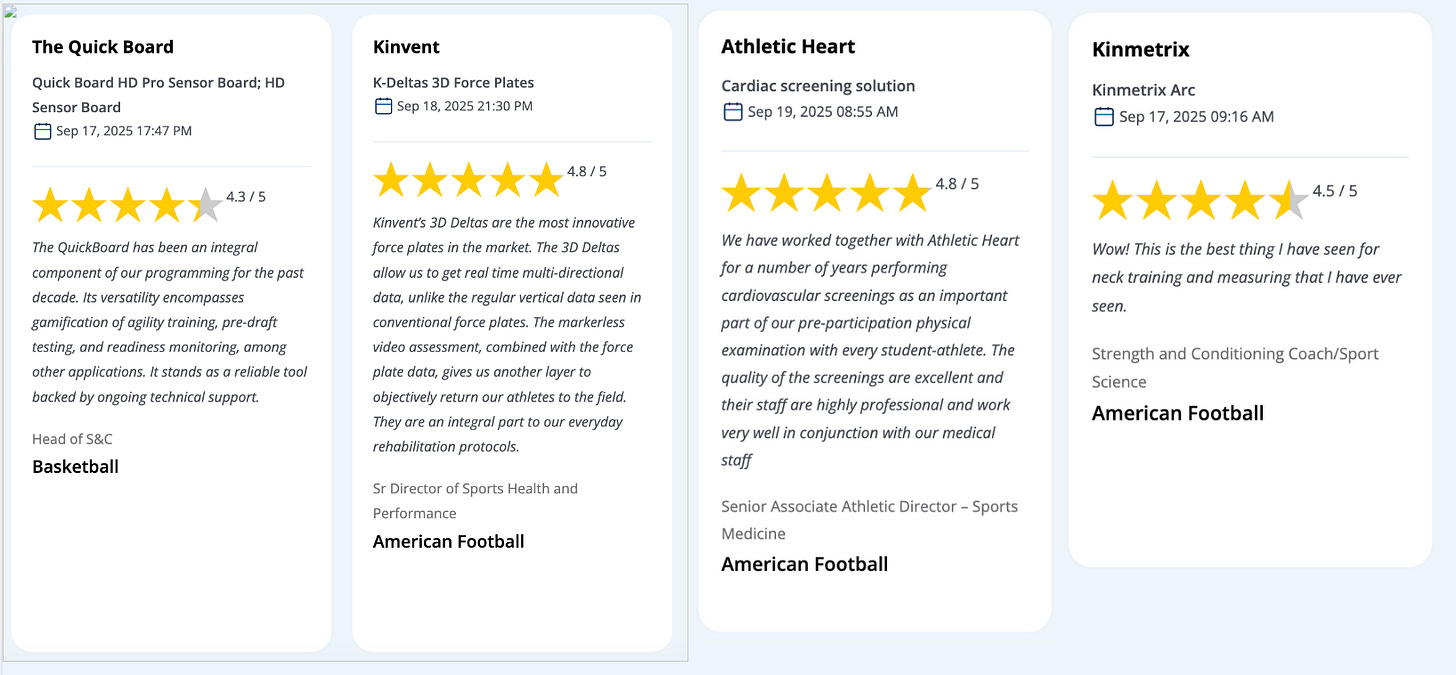This screenshot has width=1456, height=675.
Task: Click the Cardiac screening solution product label
Action: pyautogui.click(x=818, y=86)
